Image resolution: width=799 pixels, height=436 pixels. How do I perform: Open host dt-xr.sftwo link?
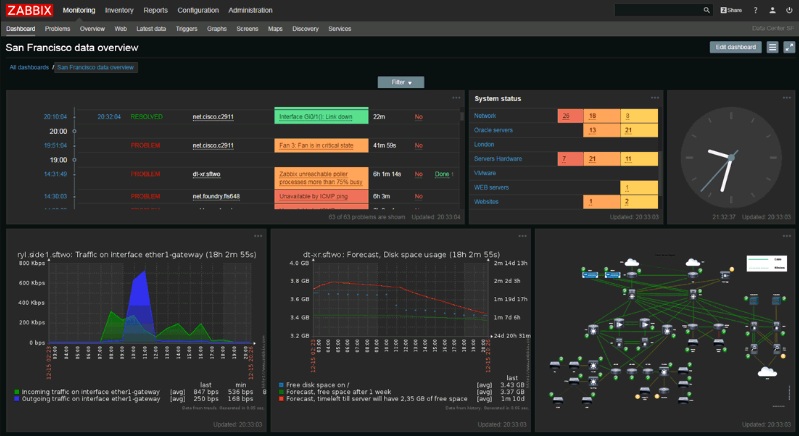(x=206, y=174)
